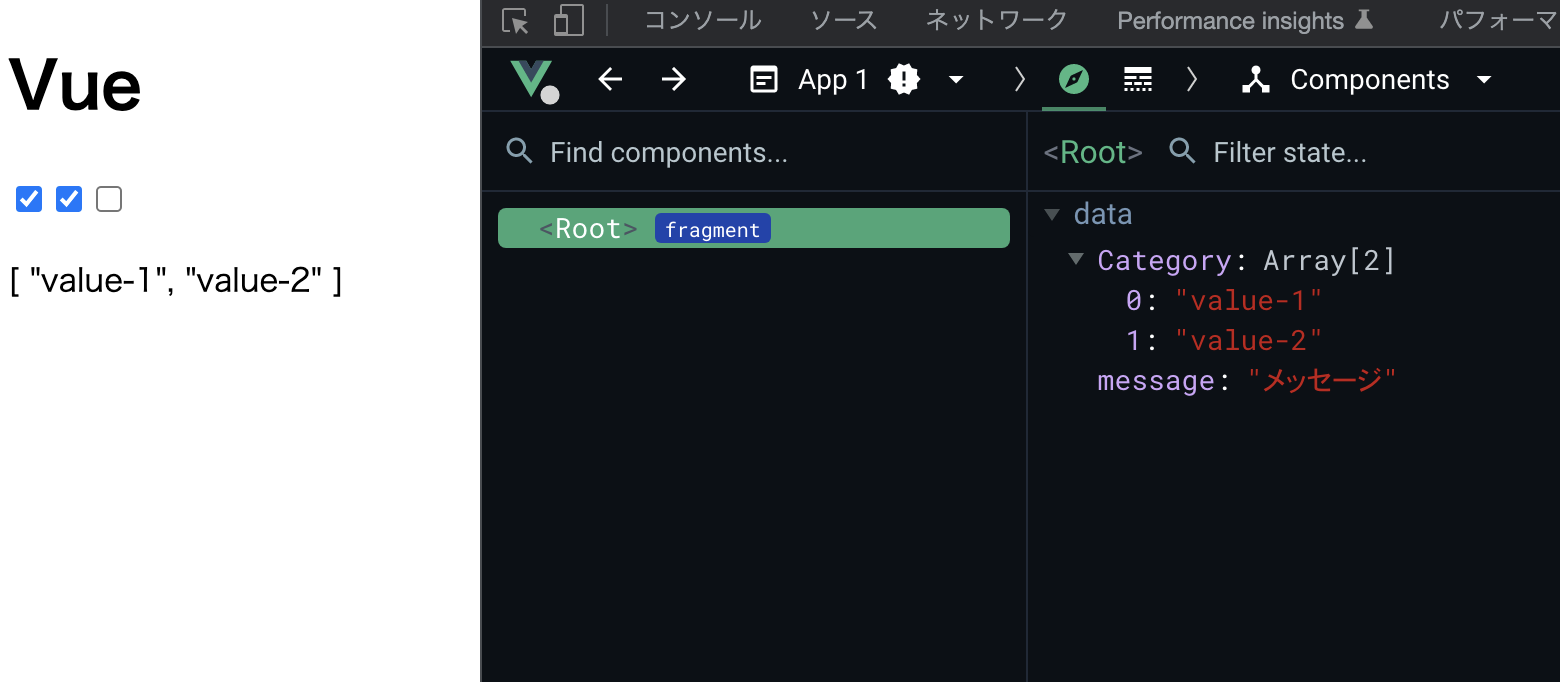Toggle the device toolbar icon
The image size is (1560, 682).
[x=569, y=21]
